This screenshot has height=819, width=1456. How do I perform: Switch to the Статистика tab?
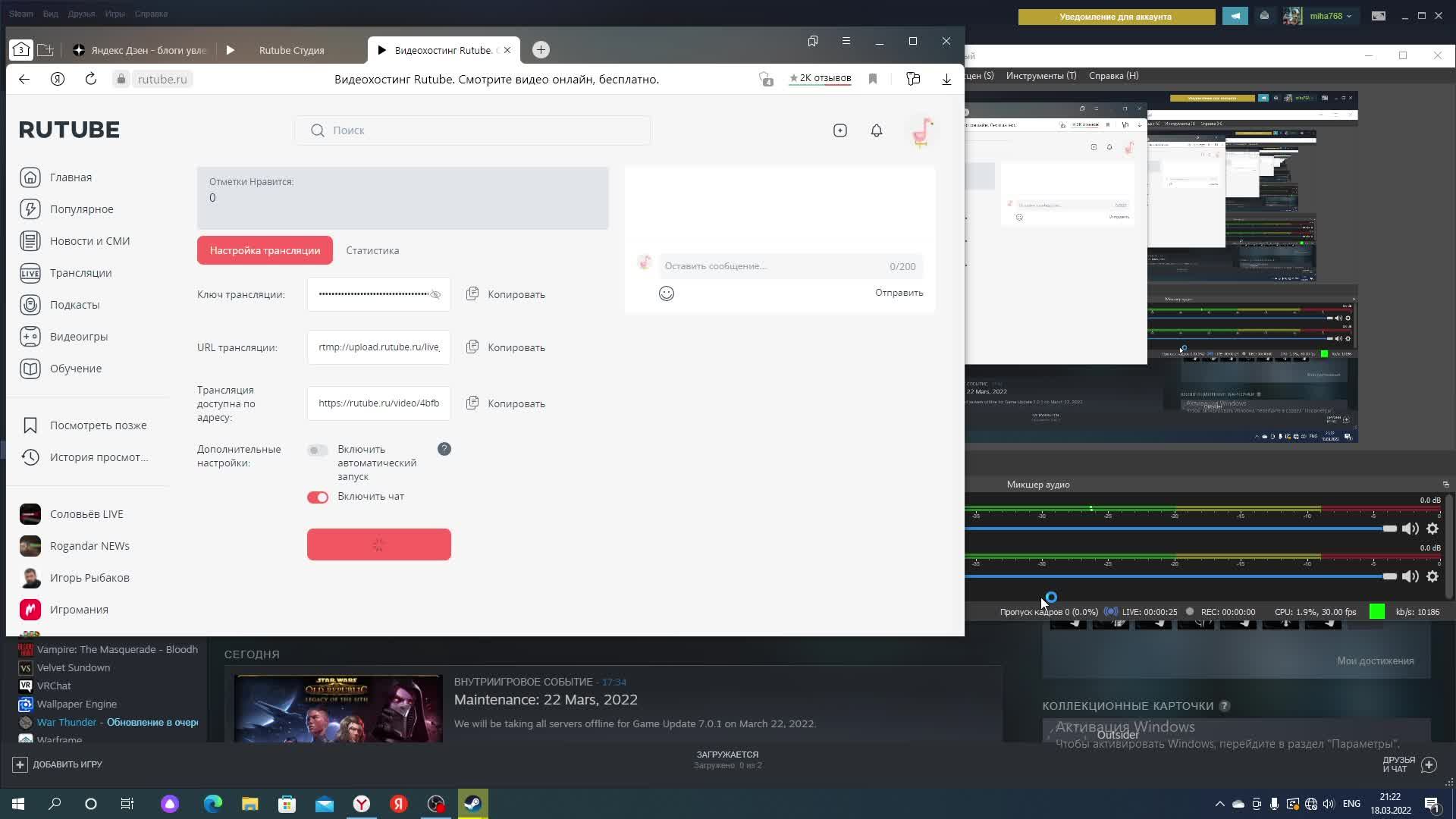click(x=372, y=250)
